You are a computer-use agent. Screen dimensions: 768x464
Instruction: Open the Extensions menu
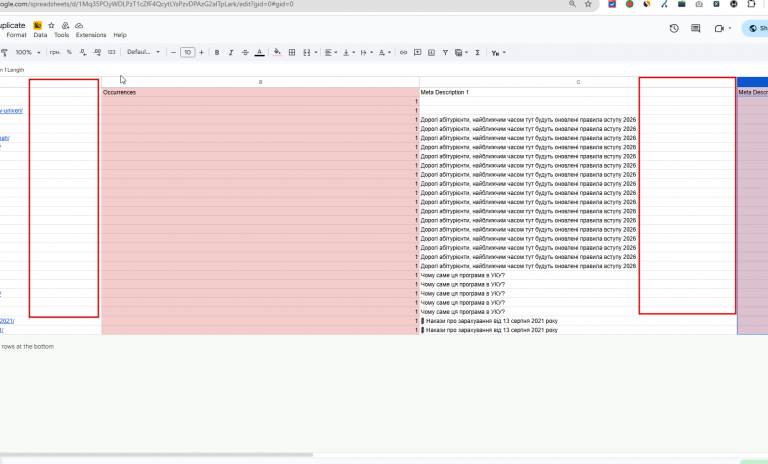pos(91,35)
